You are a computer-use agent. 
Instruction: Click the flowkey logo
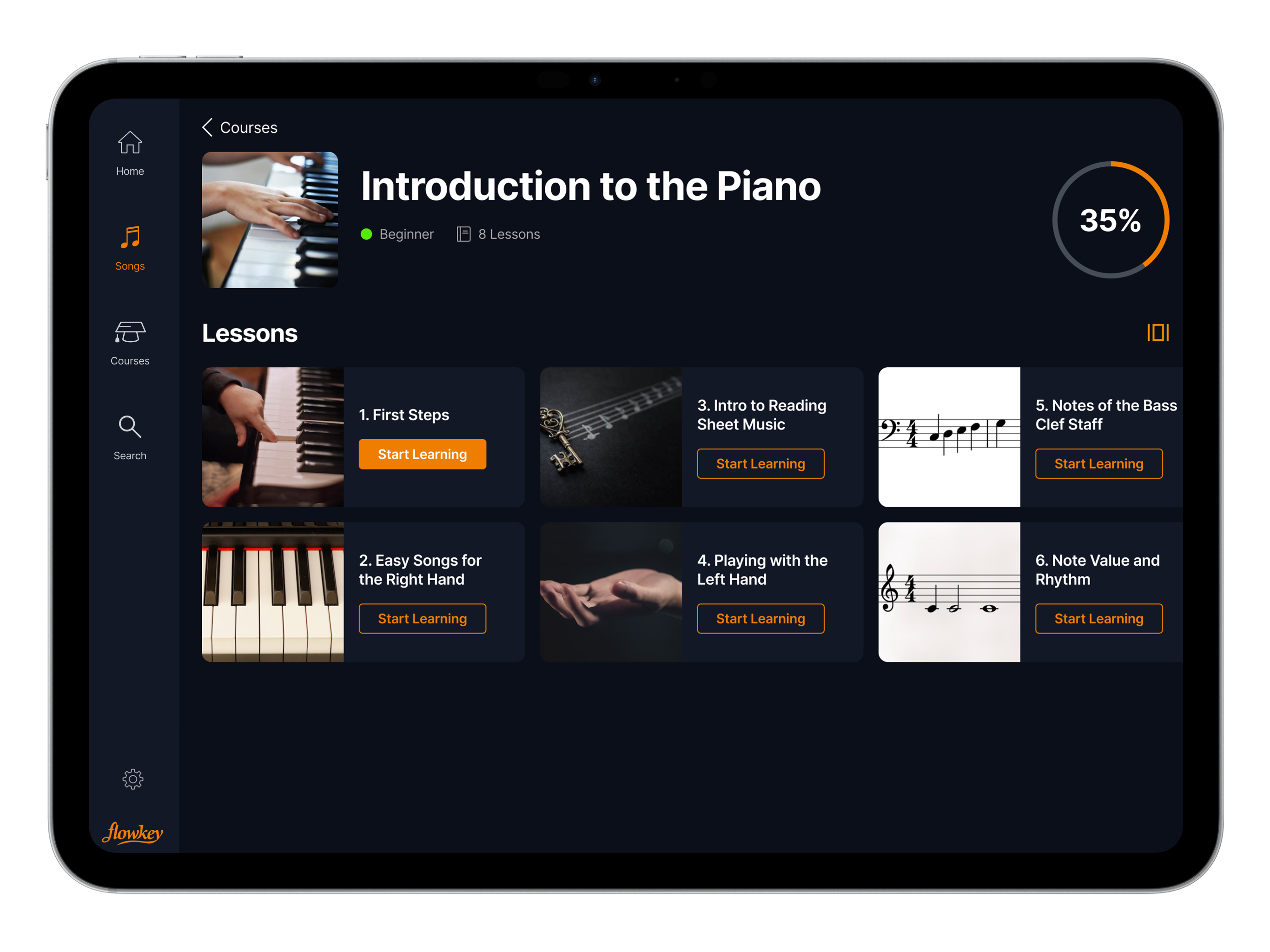point(132,832)
